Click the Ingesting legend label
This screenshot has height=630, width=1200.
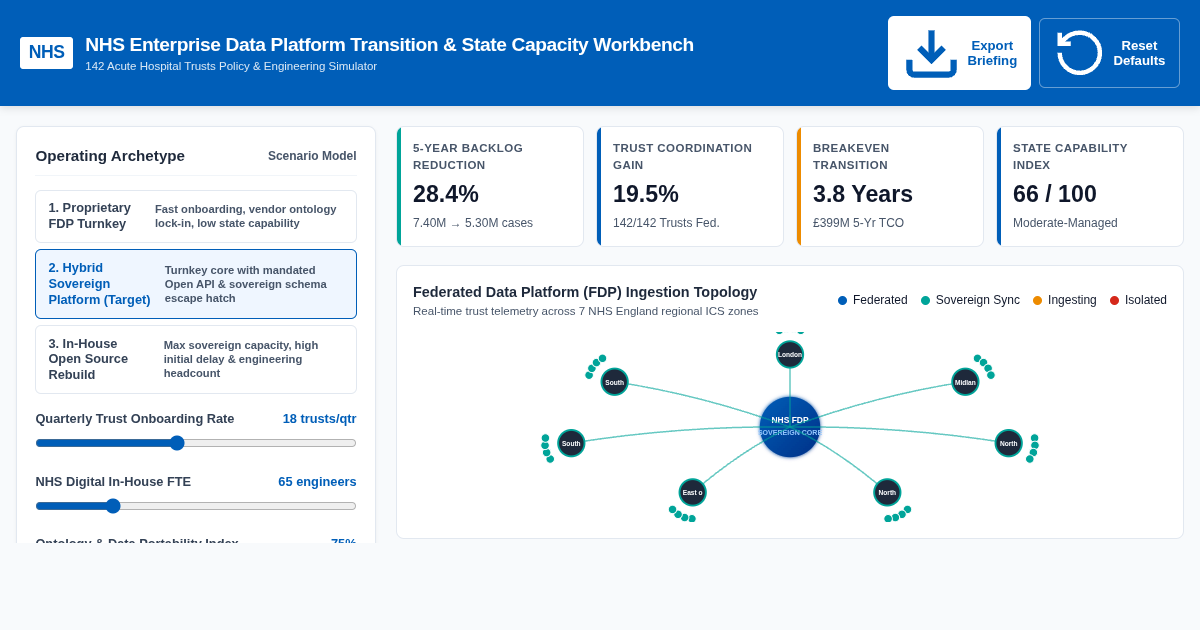1072,300
